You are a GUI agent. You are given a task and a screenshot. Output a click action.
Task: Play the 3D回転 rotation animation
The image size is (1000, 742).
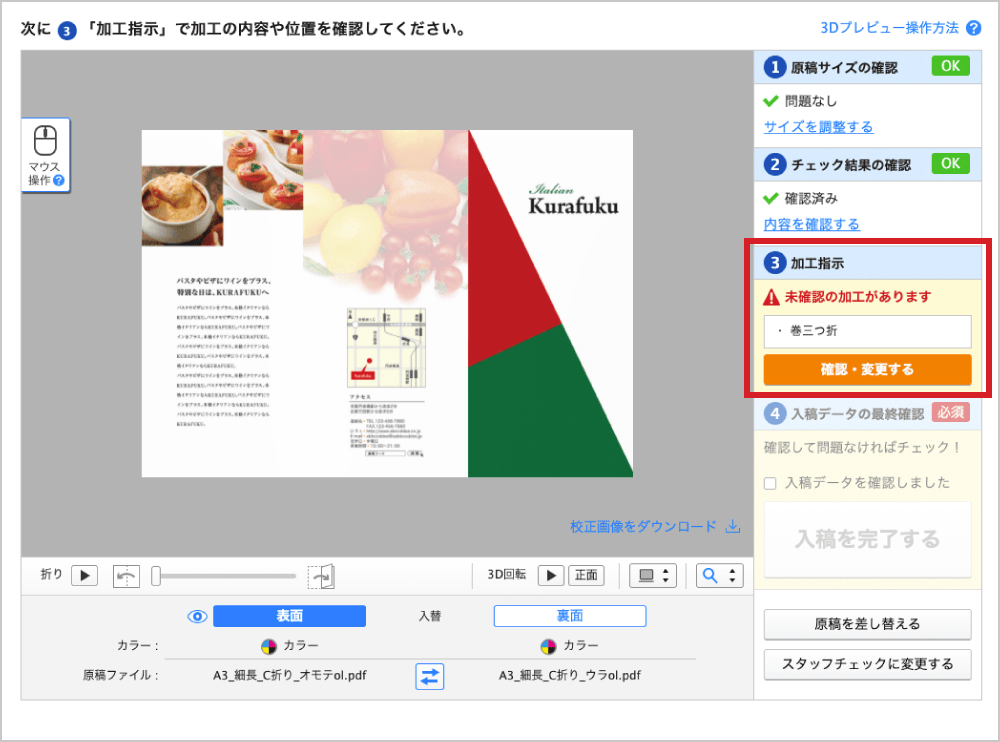pos(551,575)
